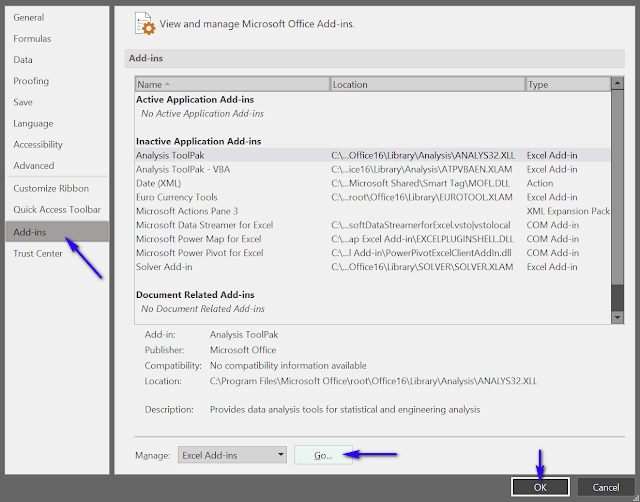Select Microsoft Power Pivot for Excel
640x502 pixels.
(373, 253)
